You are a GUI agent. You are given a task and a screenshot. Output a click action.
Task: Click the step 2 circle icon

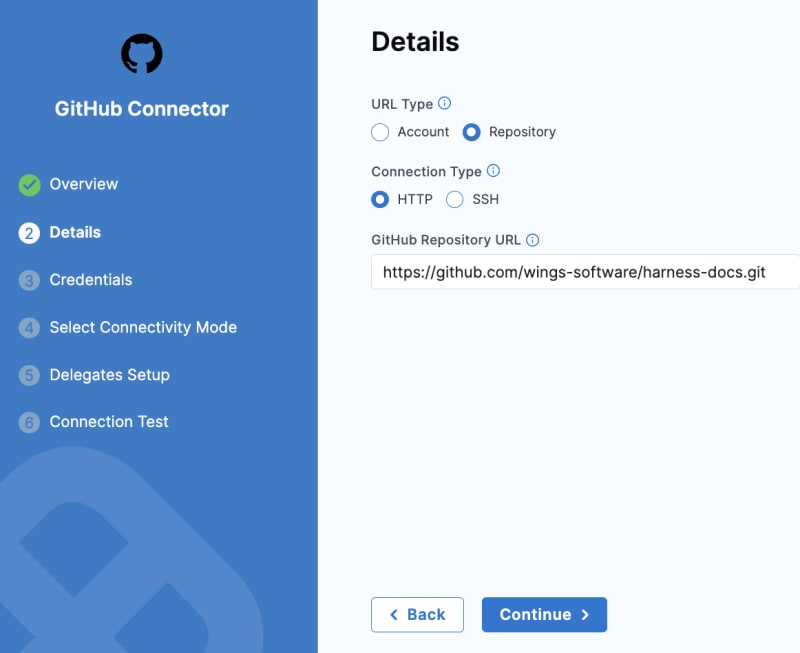(29, 233)
